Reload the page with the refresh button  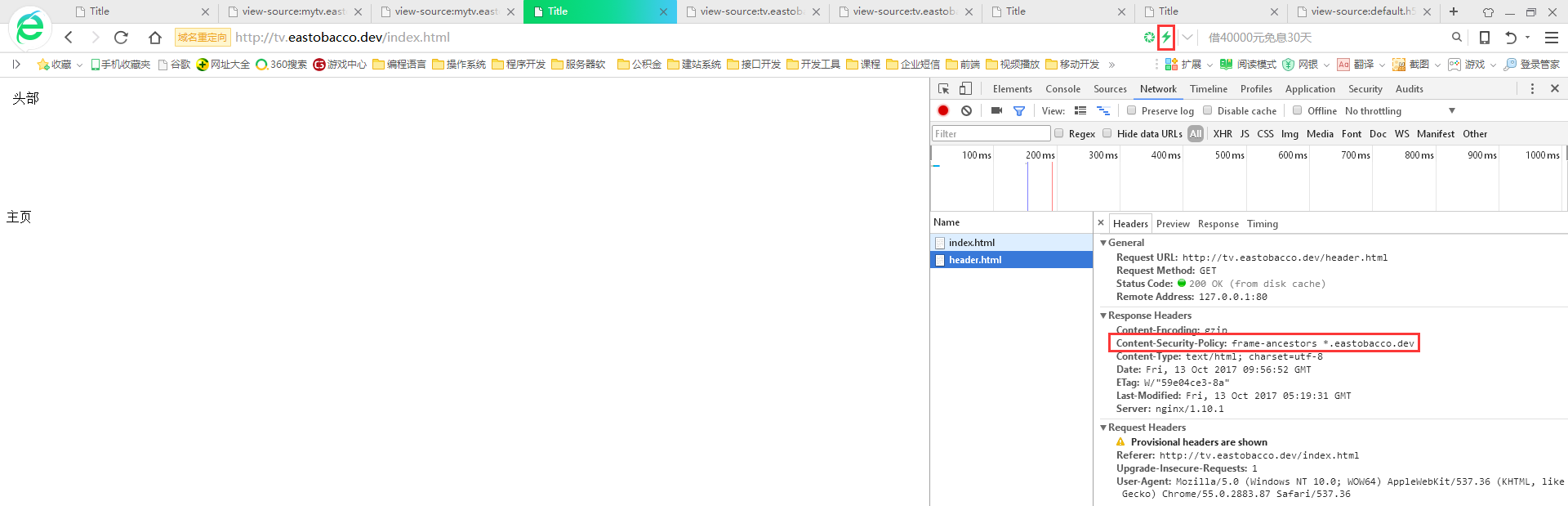point(121,38)
